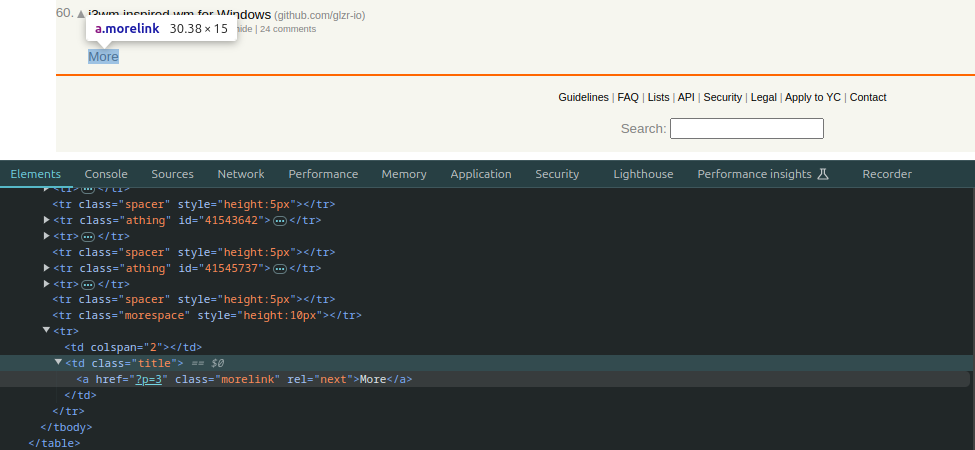The width and height of the screenshot is (975, 450).
Task: Click story title i3wm inspired wm for Windows
Action: coord(180,14)
